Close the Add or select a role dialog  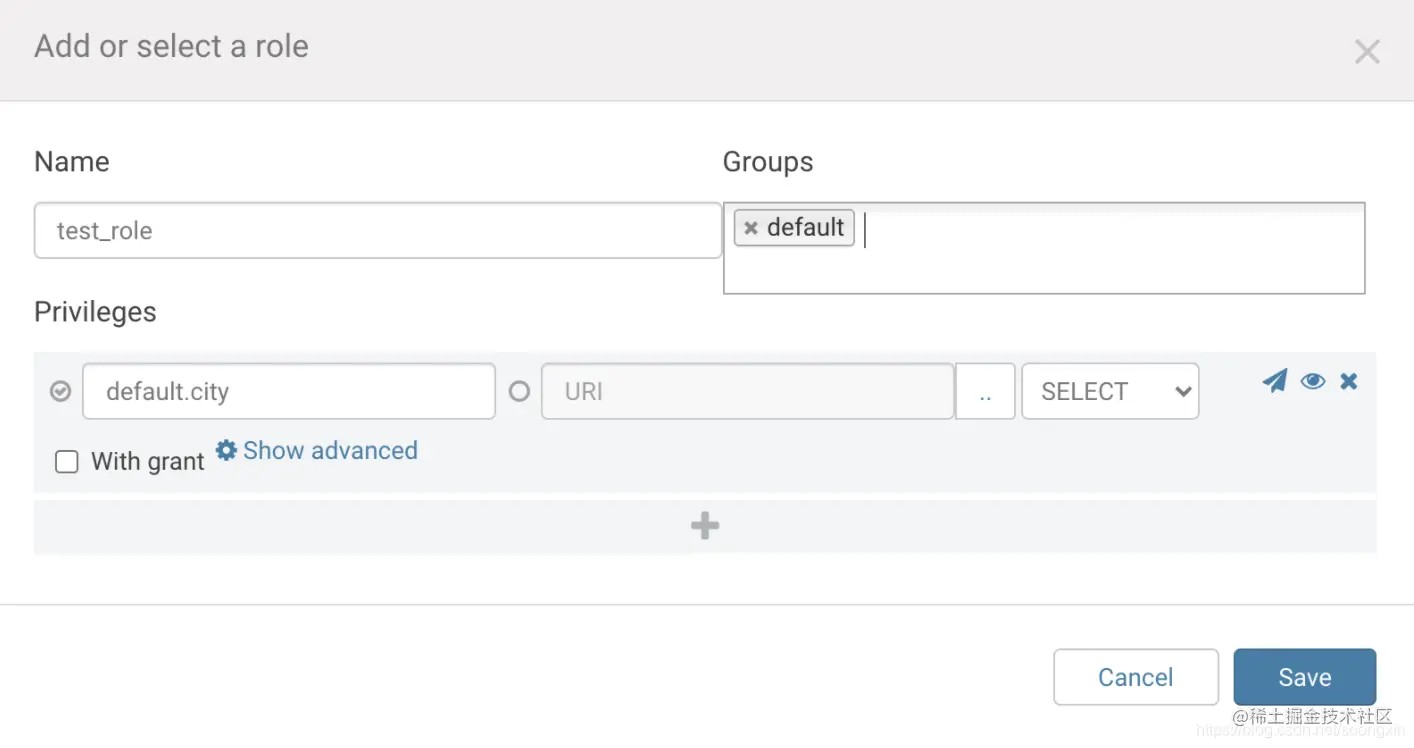click(x=1367, y=52)
